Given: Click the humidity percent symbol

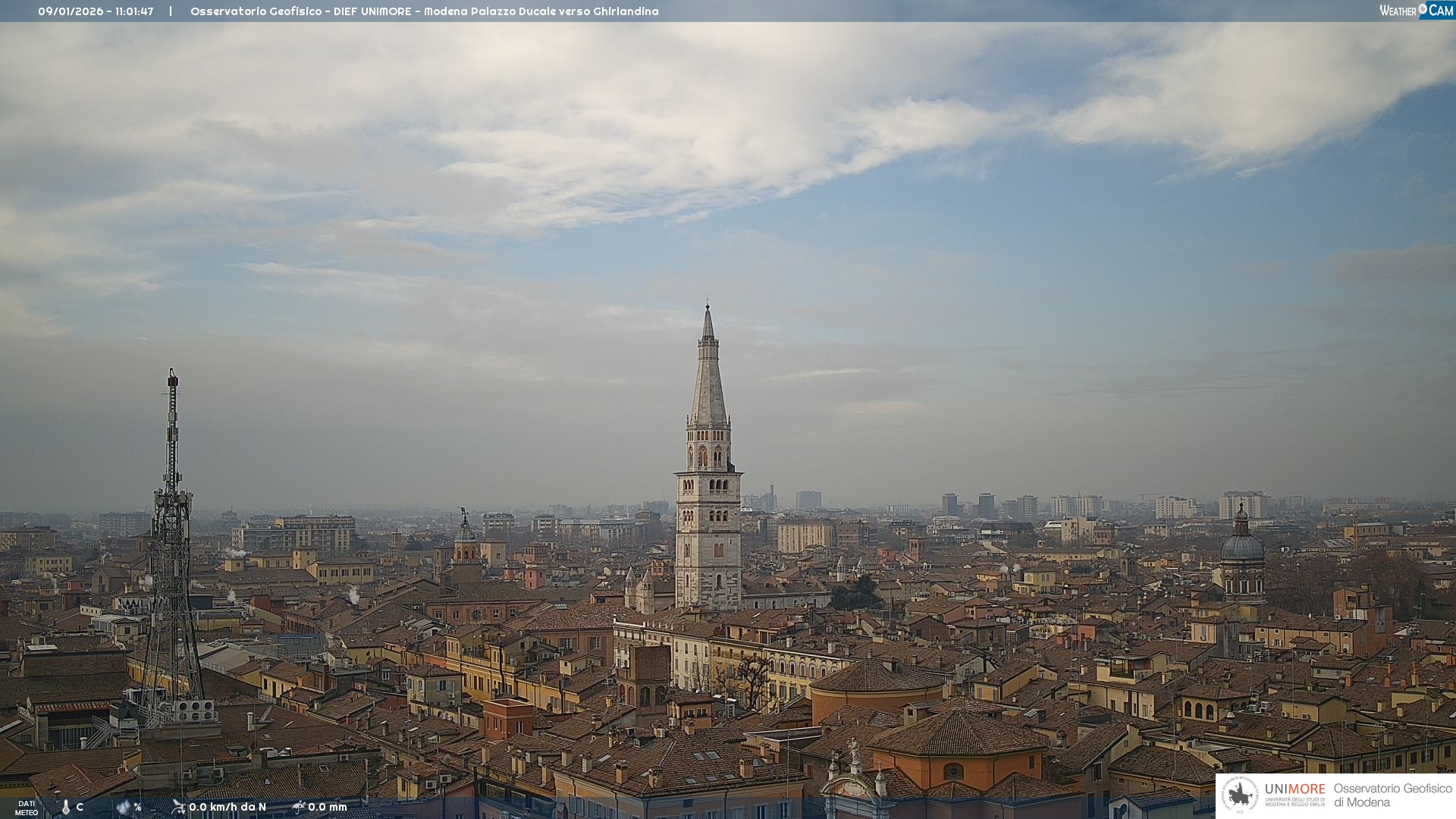Looking at the screenshot, I should [x=138, y=807].
